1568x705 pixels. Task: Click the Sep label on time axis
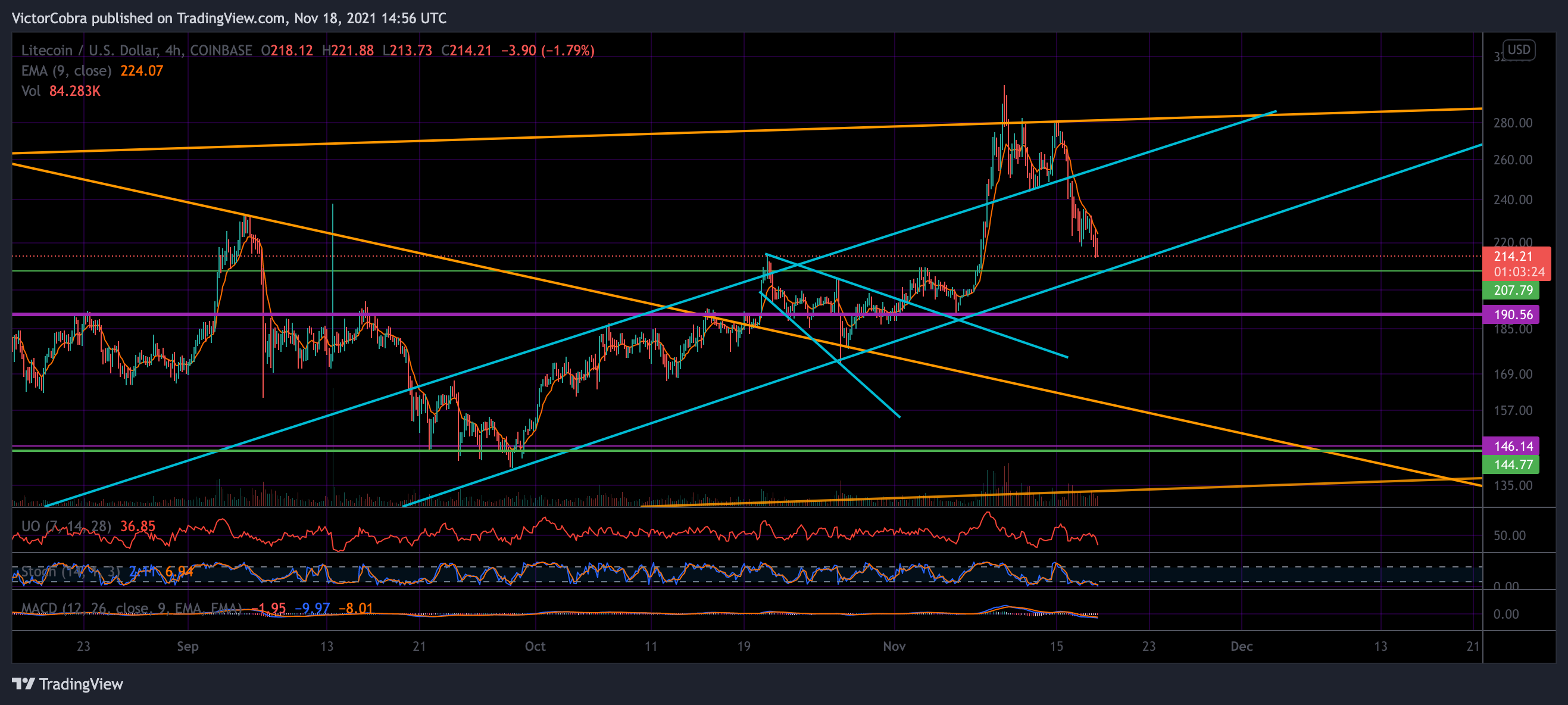pyautogui.click(x=188, y=647)
